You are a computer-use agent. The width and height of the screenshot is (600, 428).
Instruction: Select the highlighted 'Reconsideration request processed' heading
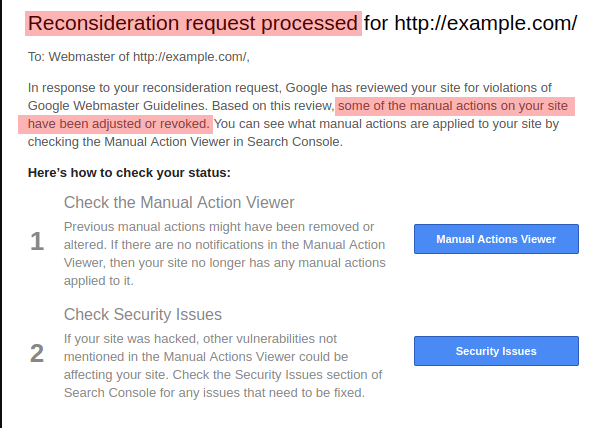pos(193,23)
